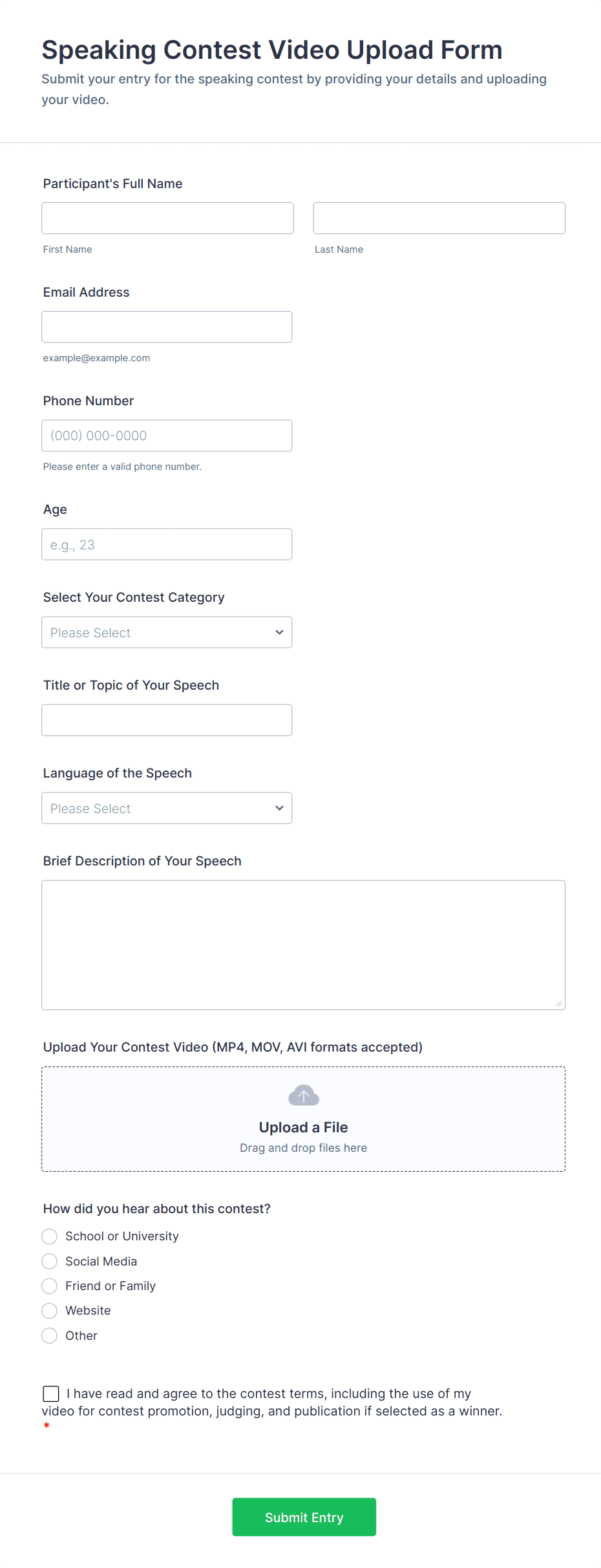Click the Brief Description text area

[303, 944]
